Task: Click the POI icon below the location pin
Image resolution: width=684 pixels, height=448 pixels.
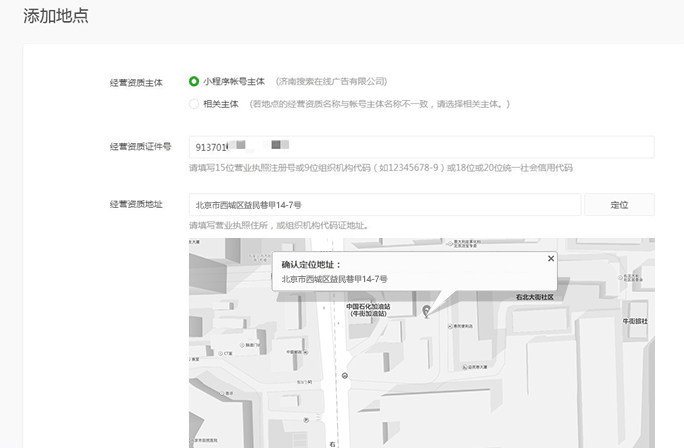Action: (449, 325)
